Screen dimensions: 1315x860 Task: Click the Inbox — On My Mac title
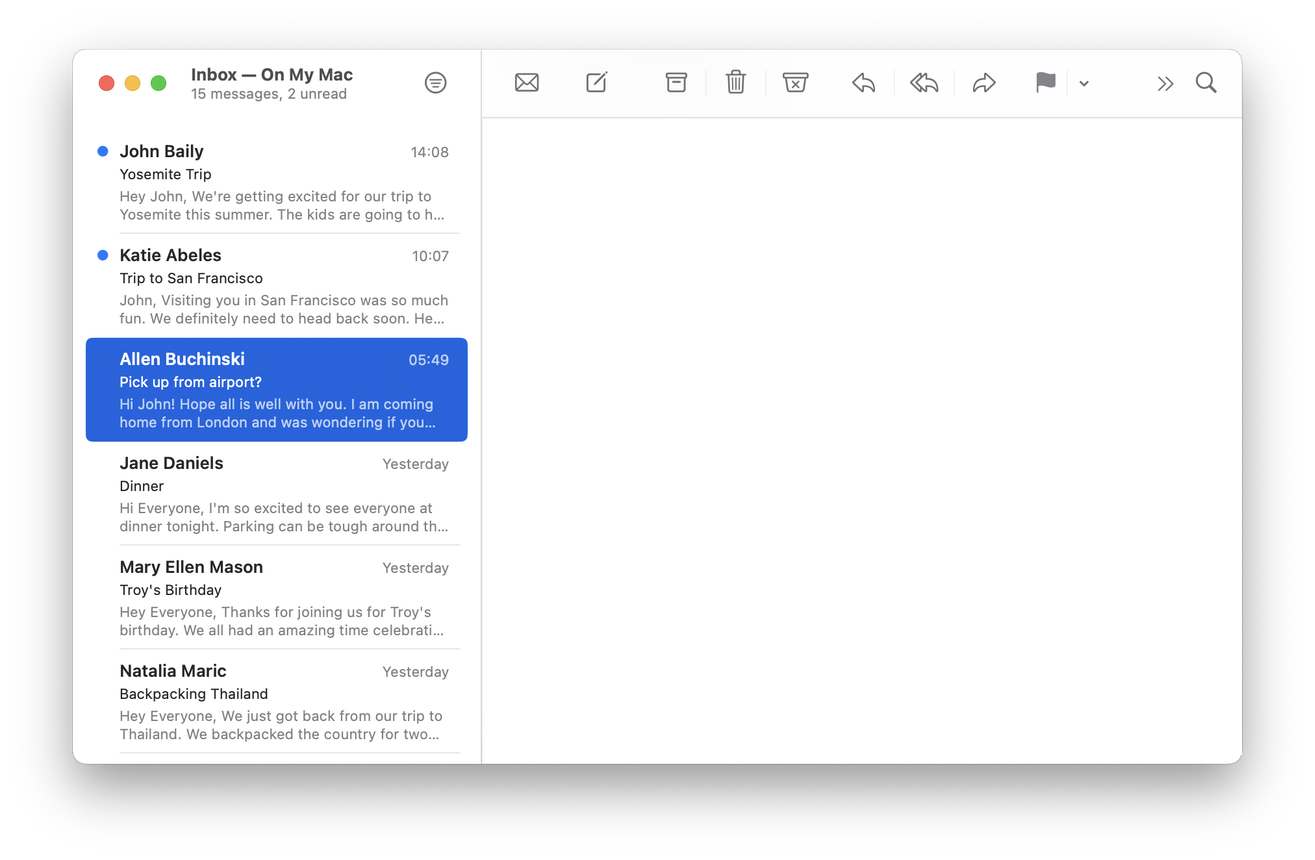click(x=272, y=75)
